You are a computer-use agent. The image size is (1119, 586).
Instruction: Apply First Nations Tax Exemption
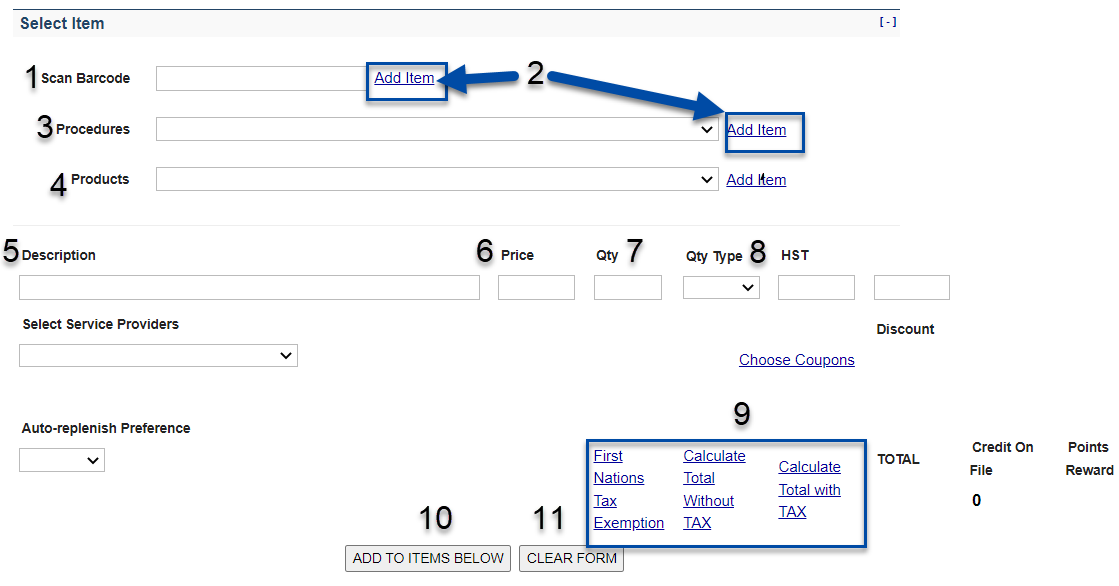tap(627, 489)
